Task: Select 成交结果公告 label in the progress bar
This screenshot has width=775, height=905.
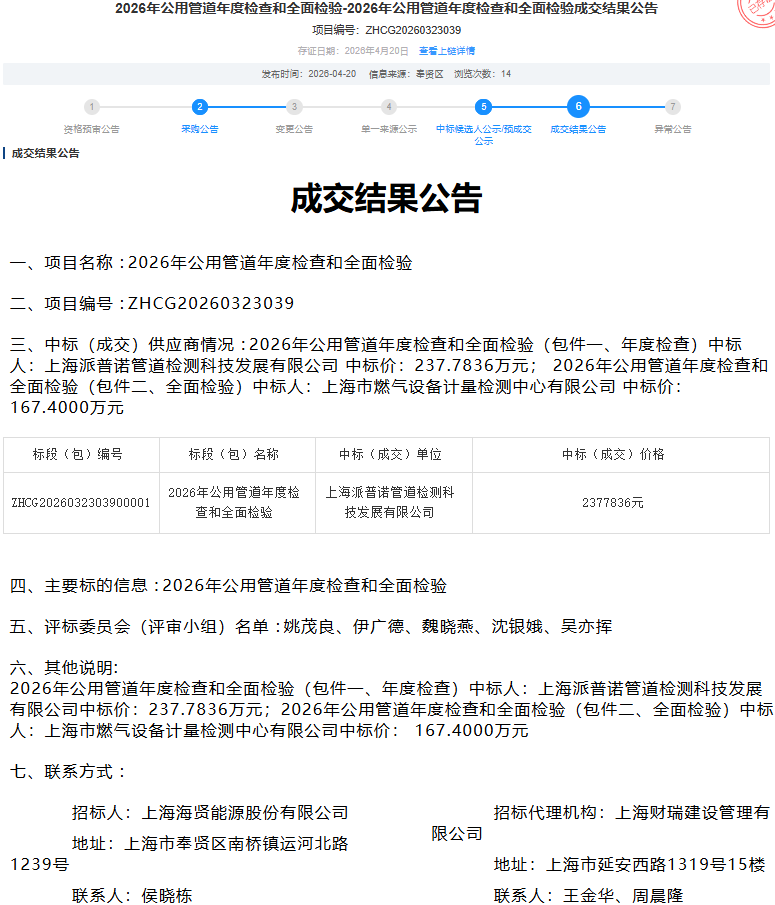Action: (x=578, y=129)
